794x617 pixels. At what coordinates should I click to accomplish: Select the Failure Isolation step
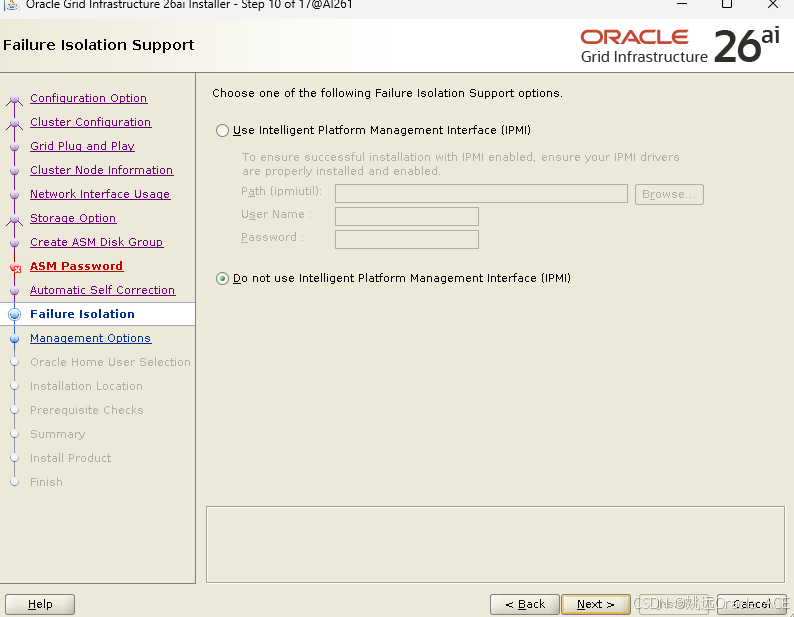click(x=82, y=314)
